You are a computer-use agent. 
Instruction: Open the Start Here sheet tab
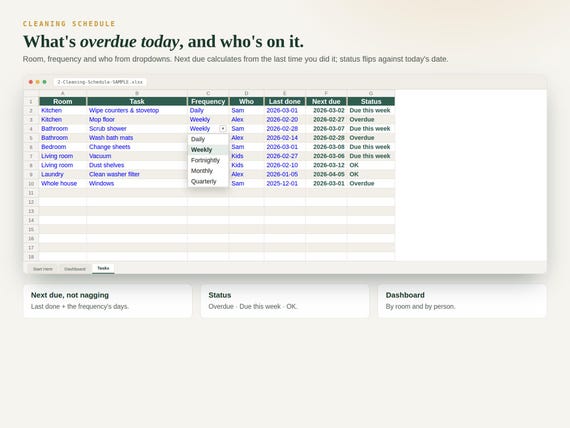43,269
